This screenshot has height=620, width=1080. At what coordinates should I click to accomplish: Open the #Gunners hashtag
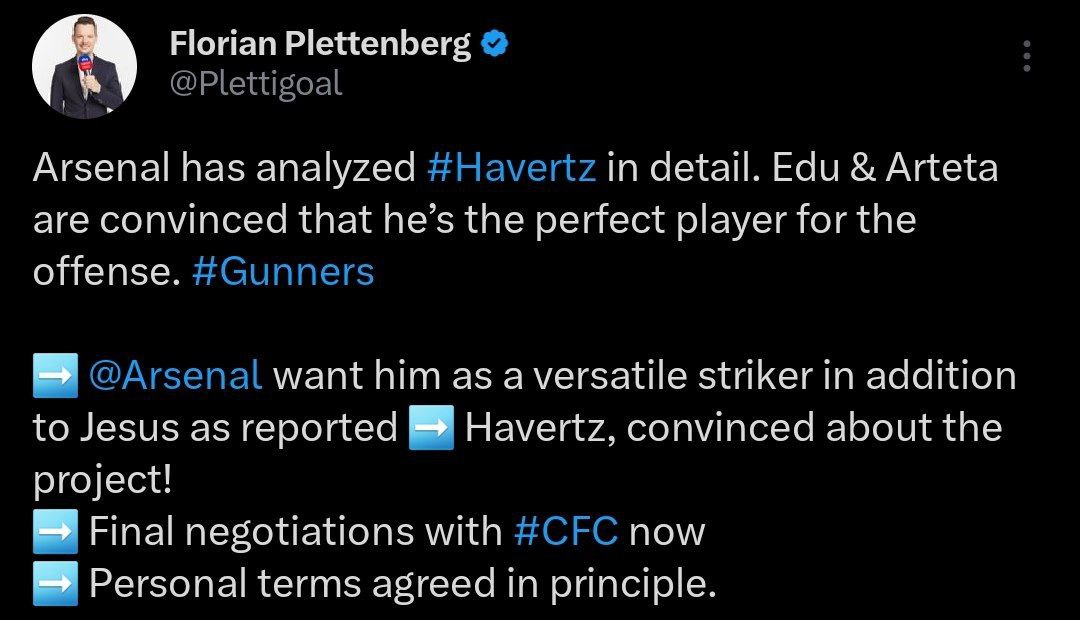point(283,271)
